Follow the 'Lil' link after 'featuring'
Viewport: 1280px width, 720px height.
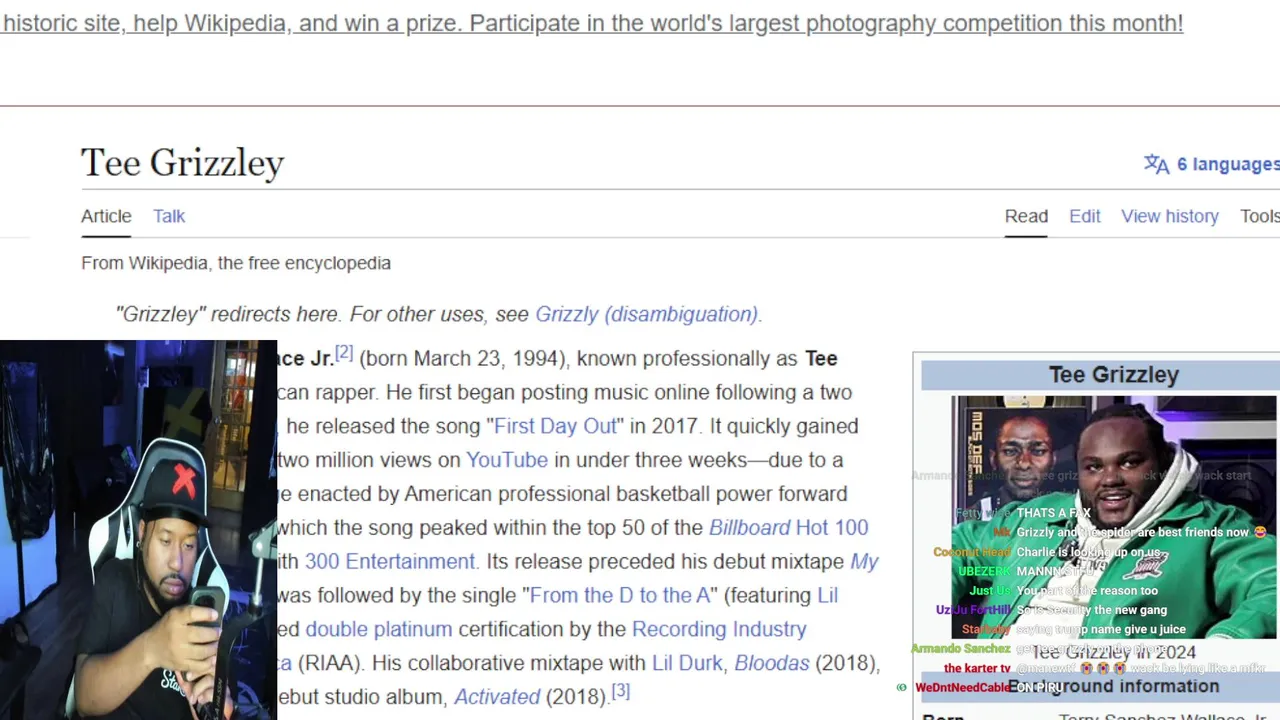tap(828, 596)
